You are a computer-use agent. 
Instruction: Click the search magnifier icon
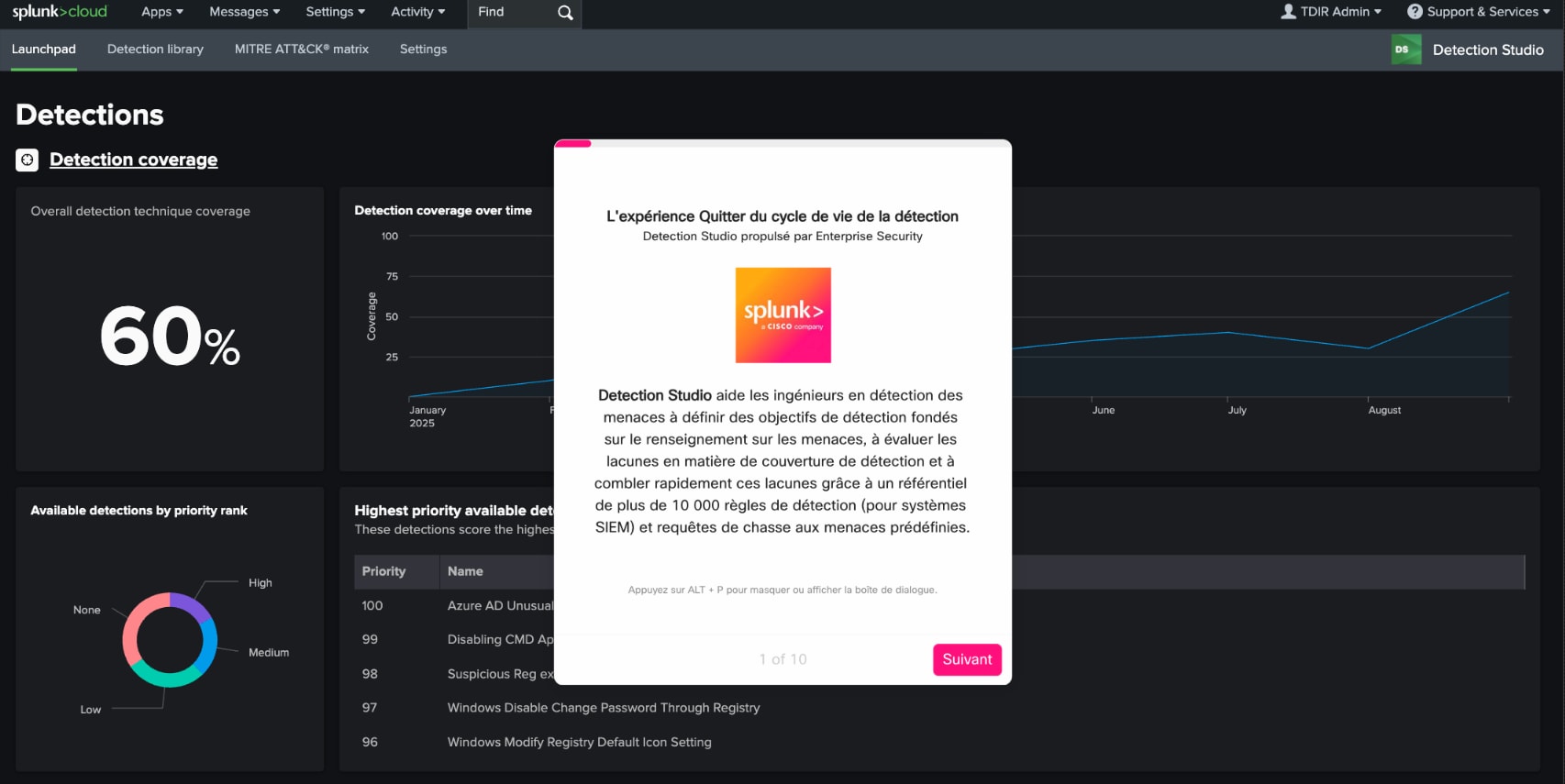(x=565, y=13)
